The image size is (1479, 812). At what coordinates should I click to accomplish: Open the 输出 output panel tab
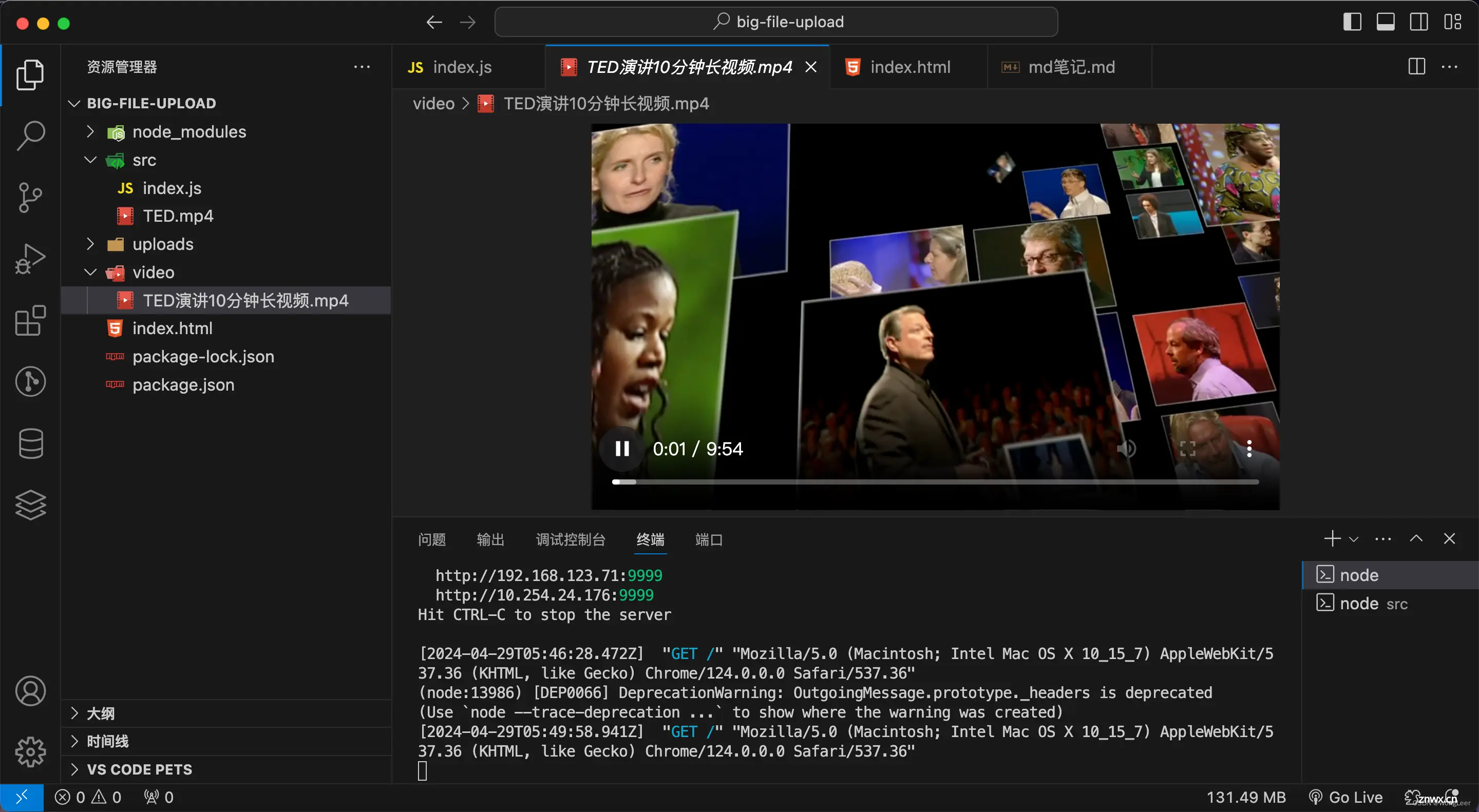click(490, 539)
